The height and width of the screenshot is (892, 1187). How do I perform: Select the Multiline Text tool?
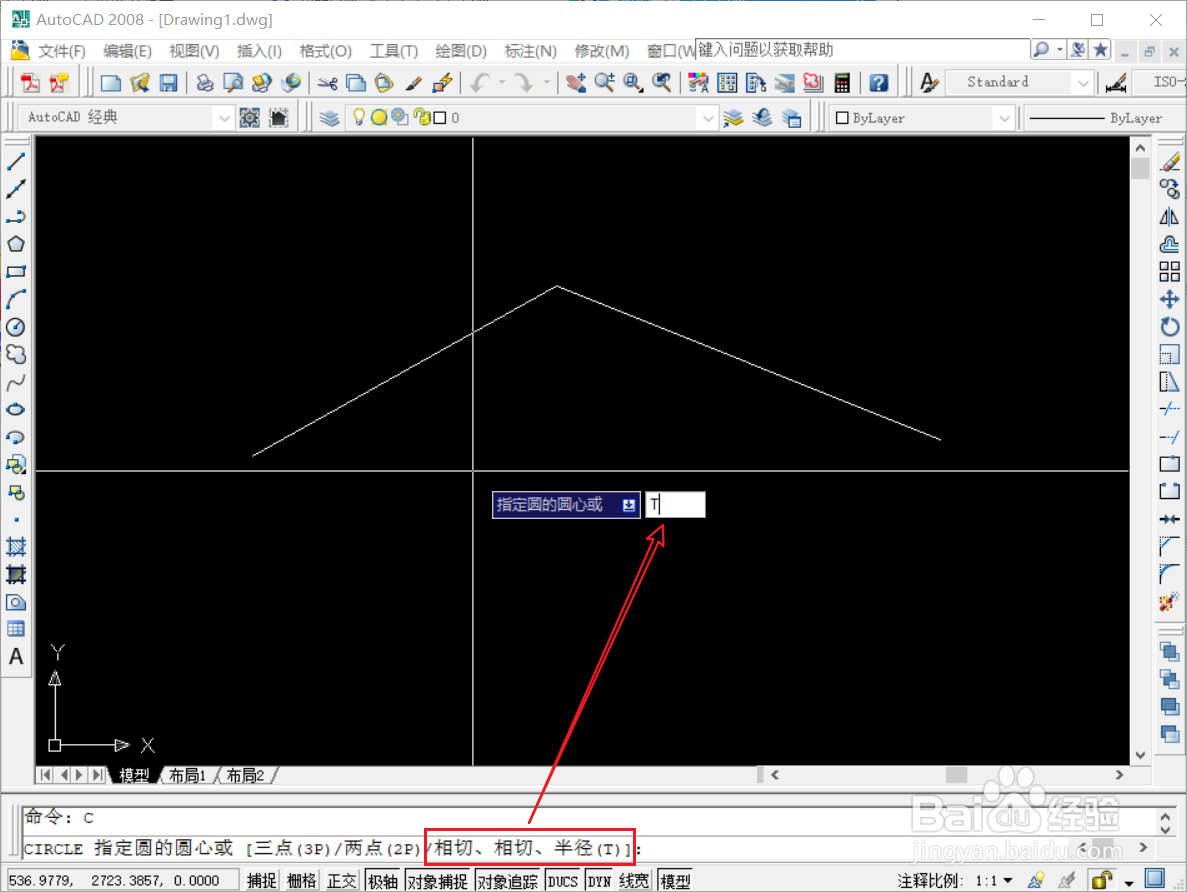(x=16, y=657)
